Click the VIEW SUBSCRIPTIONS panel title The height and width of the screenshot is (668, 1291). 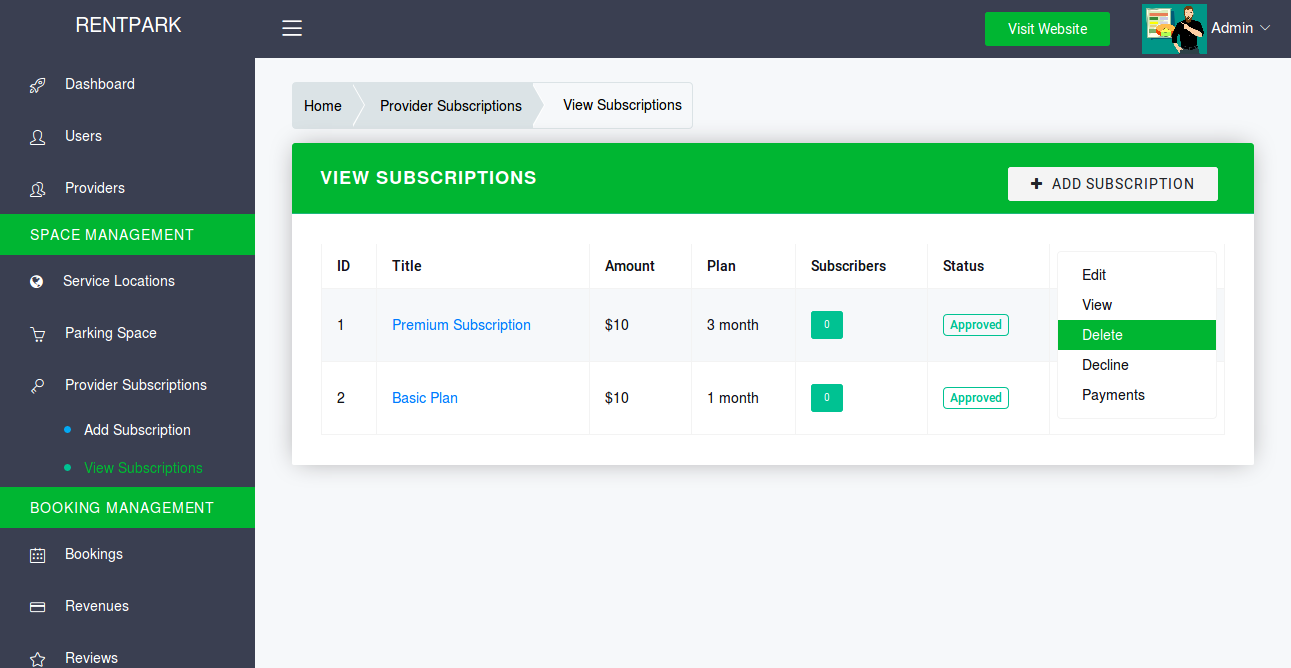(428, 178)
